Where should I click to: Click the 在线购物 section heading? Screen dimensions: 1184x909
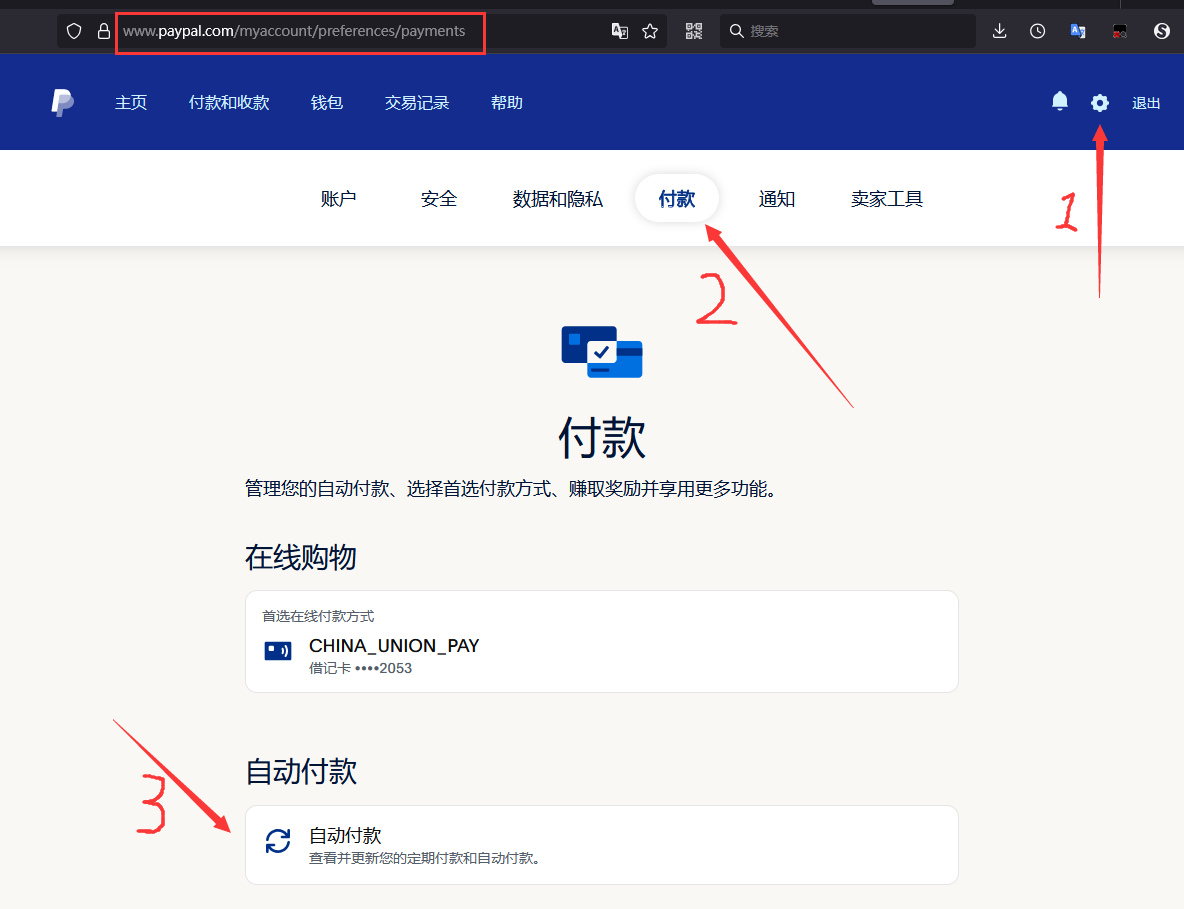click(x=301, y=557)
